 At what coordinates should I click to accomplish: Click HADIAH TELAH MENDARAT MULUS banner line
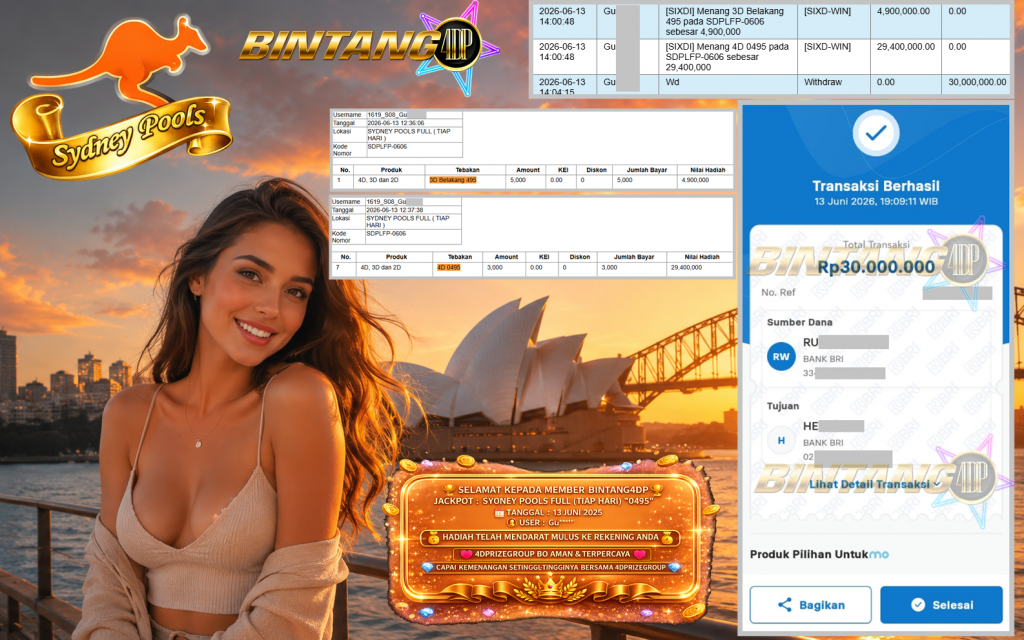pos(549,537)
